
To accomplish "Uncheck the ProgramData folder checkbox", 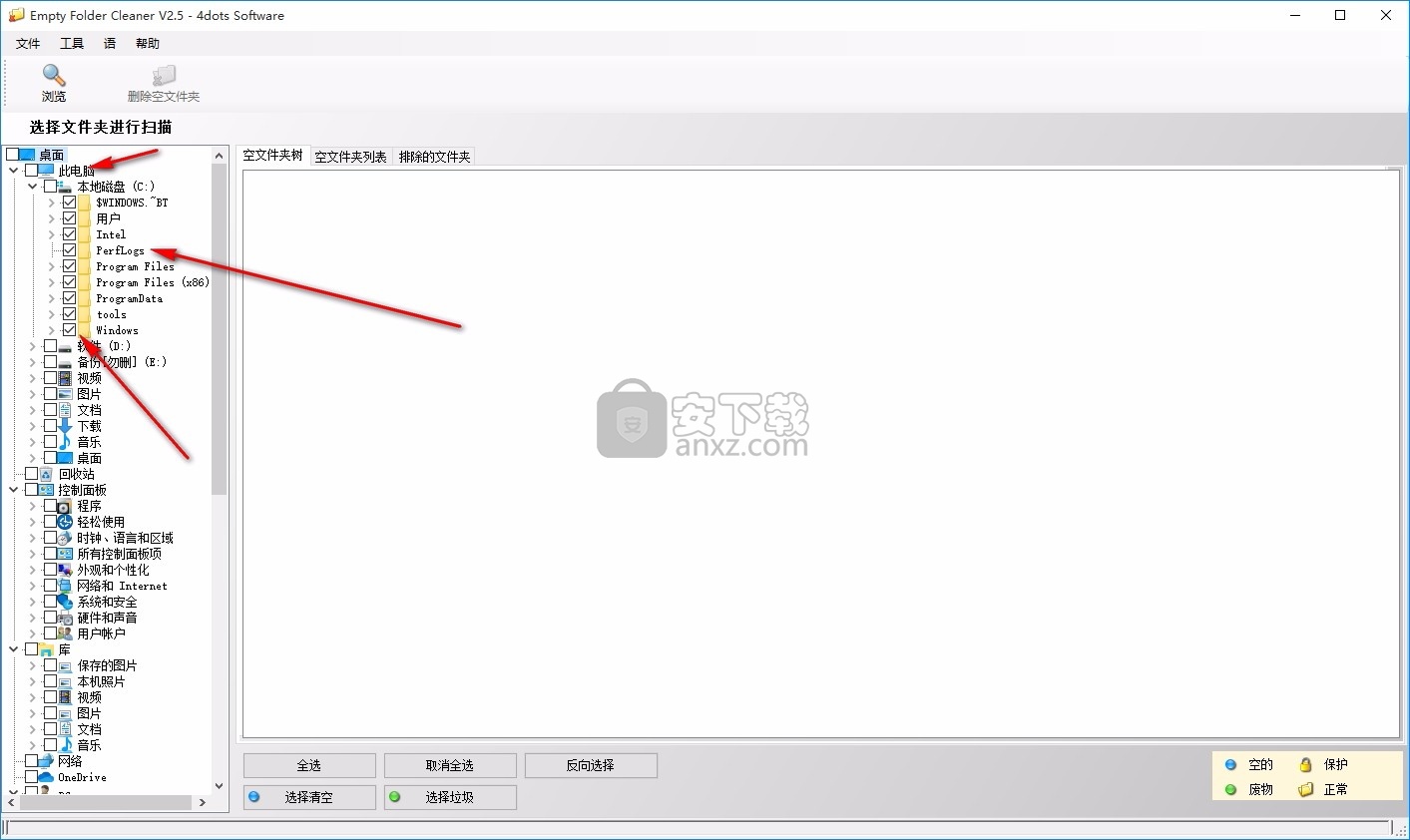I will point(69,298).
